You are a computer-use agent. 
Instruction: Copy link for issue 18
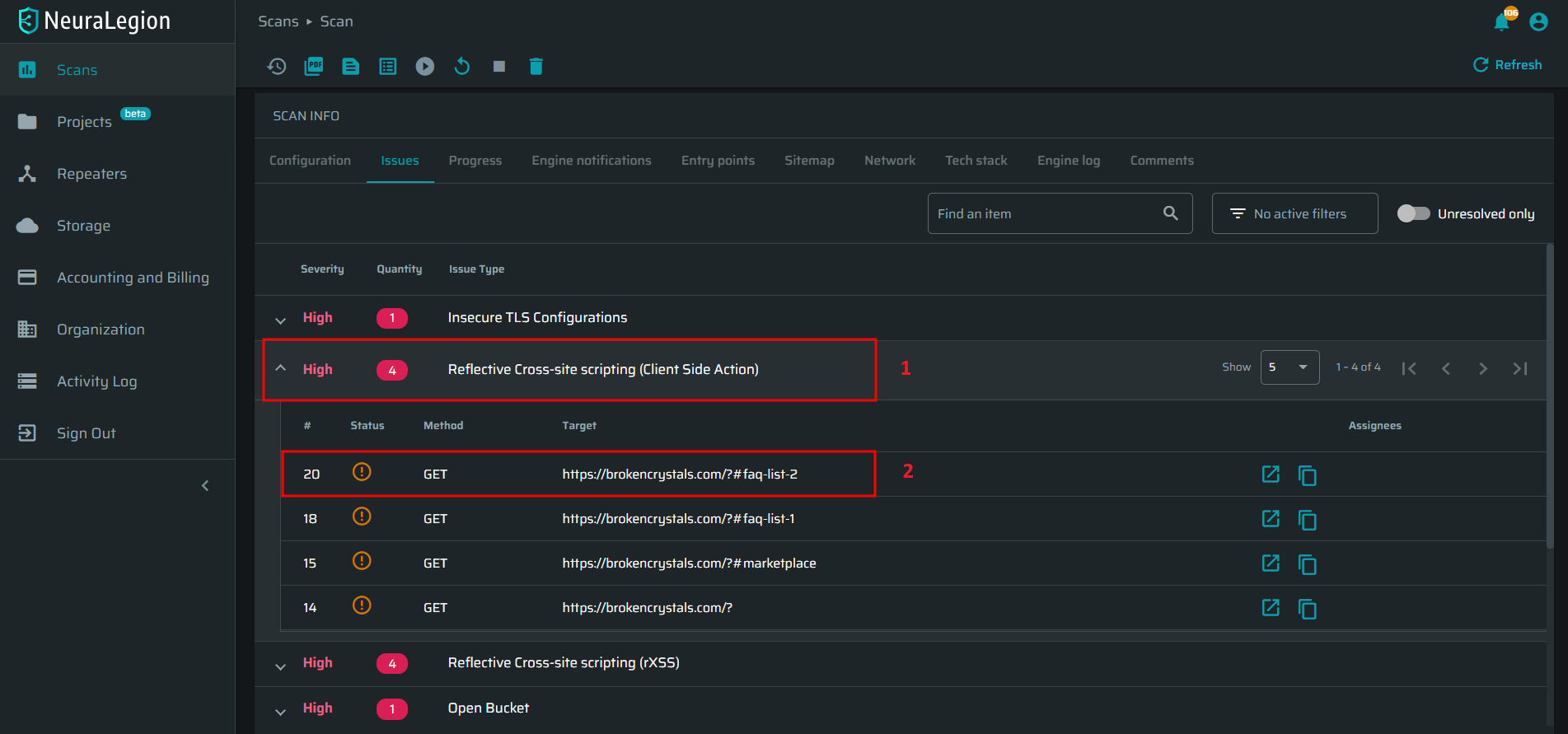click(x=1307, y=520)
